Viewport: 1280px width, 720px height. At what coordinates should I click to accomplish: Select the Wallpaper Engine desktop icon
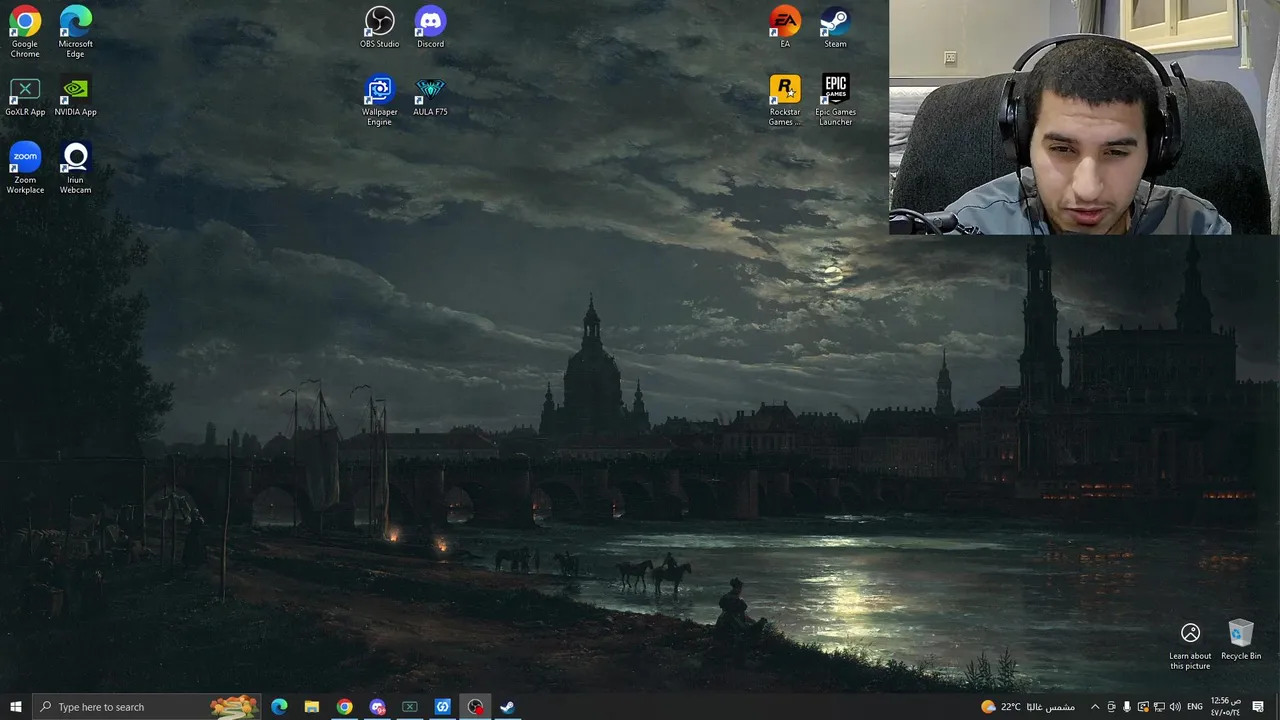coord(379,100)
